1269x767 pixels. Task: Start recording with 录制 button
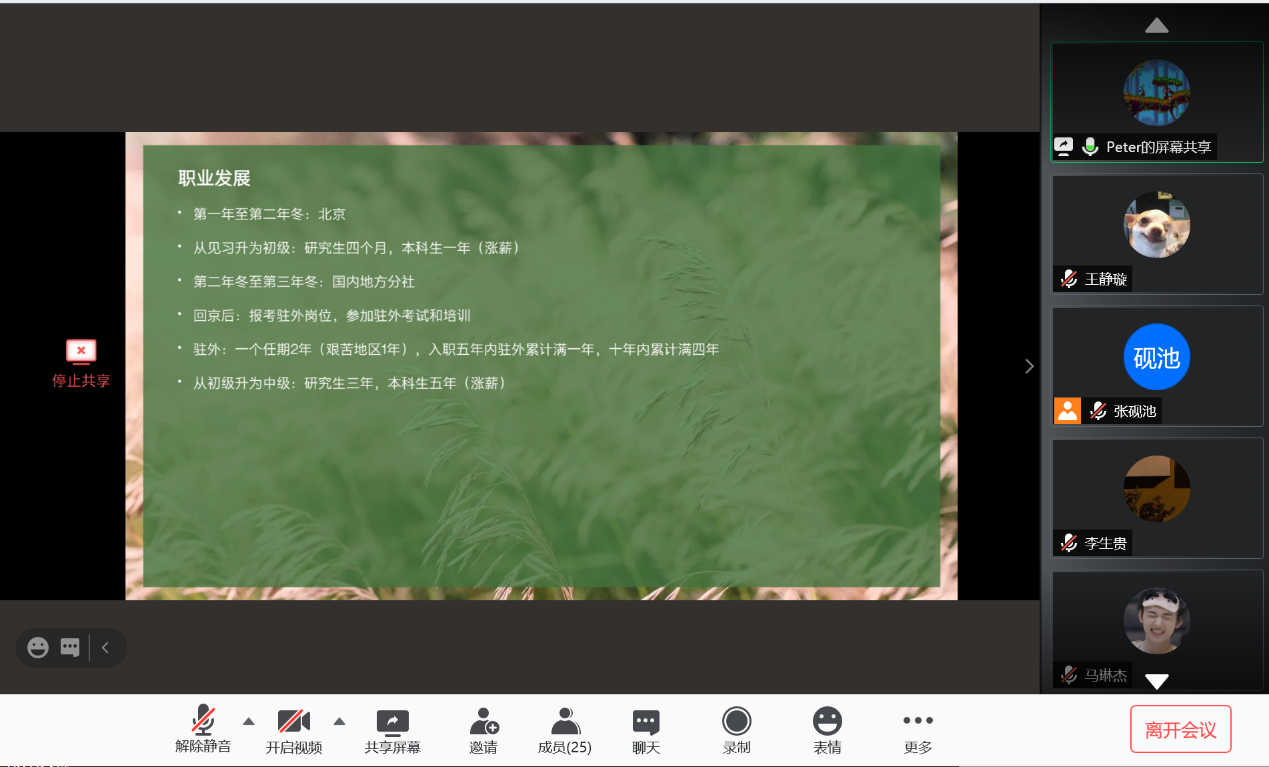click(x=737, y=729)
